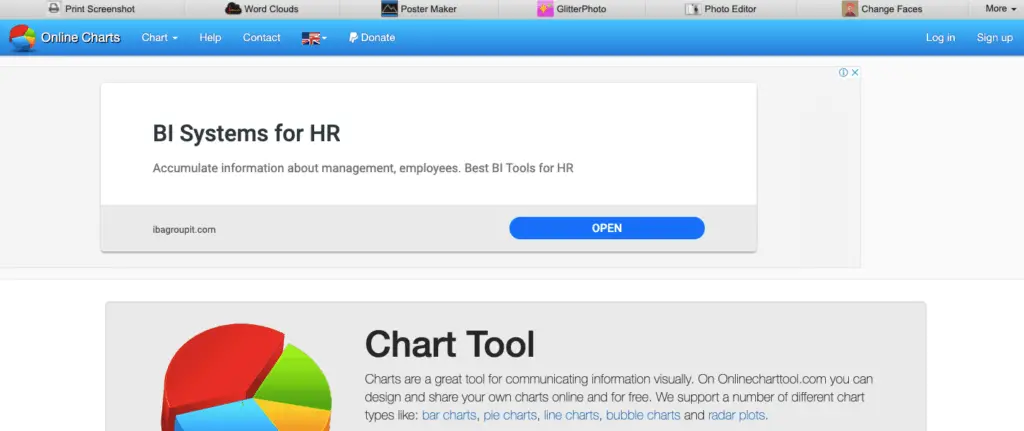Screen dimensions: 1024x431
Task: Click the ad info icon
Action: pos(843,72)
